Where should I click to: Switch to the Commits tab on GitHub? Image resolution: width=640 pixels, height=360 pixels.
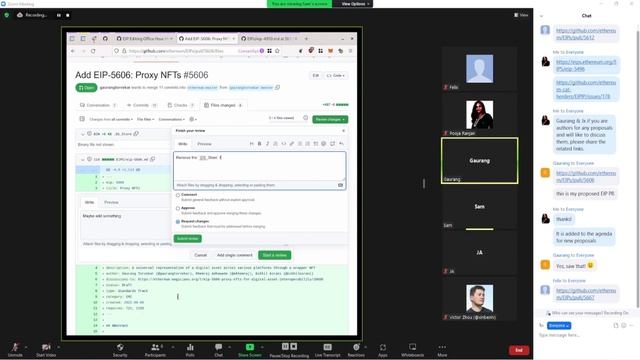click(x=141, y=105)
